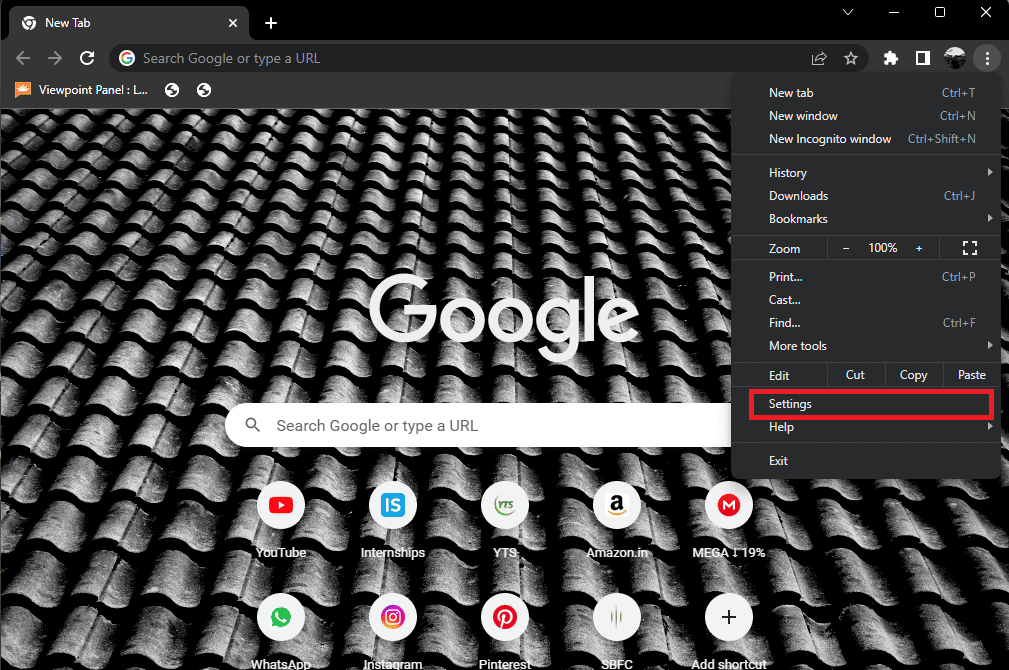Click the forward navigation arrow
Viewport: 1009px width, 670px height.
tap(55, 59)
